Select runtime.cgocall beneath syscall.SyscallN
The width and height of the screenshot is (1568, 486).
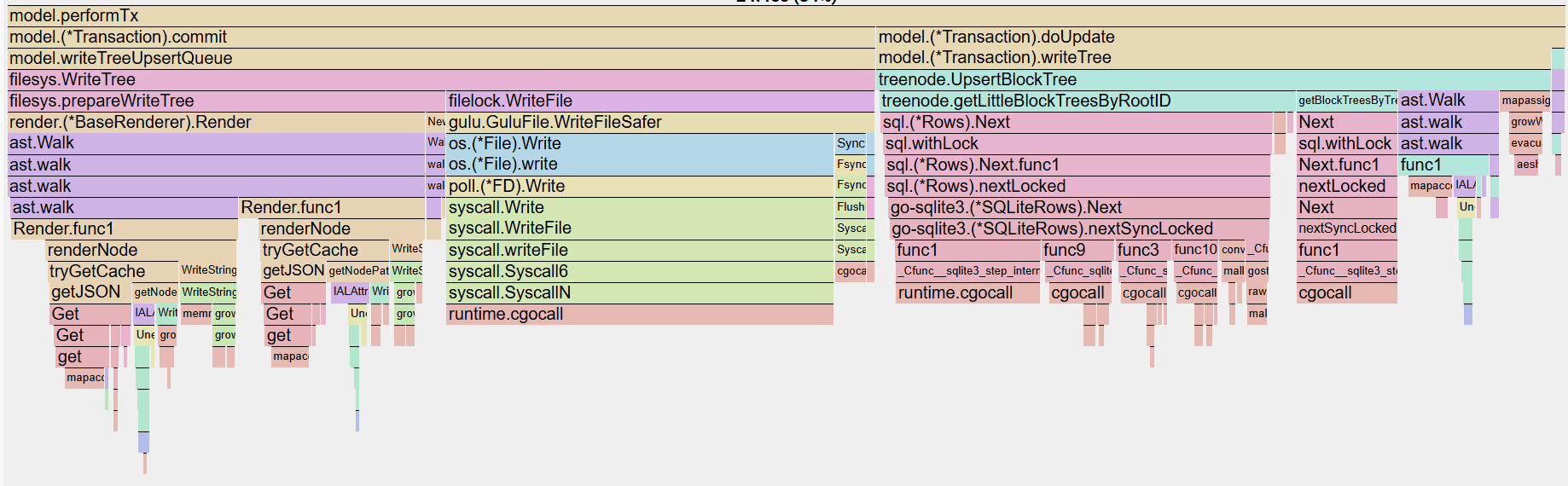tap(640, 315)
